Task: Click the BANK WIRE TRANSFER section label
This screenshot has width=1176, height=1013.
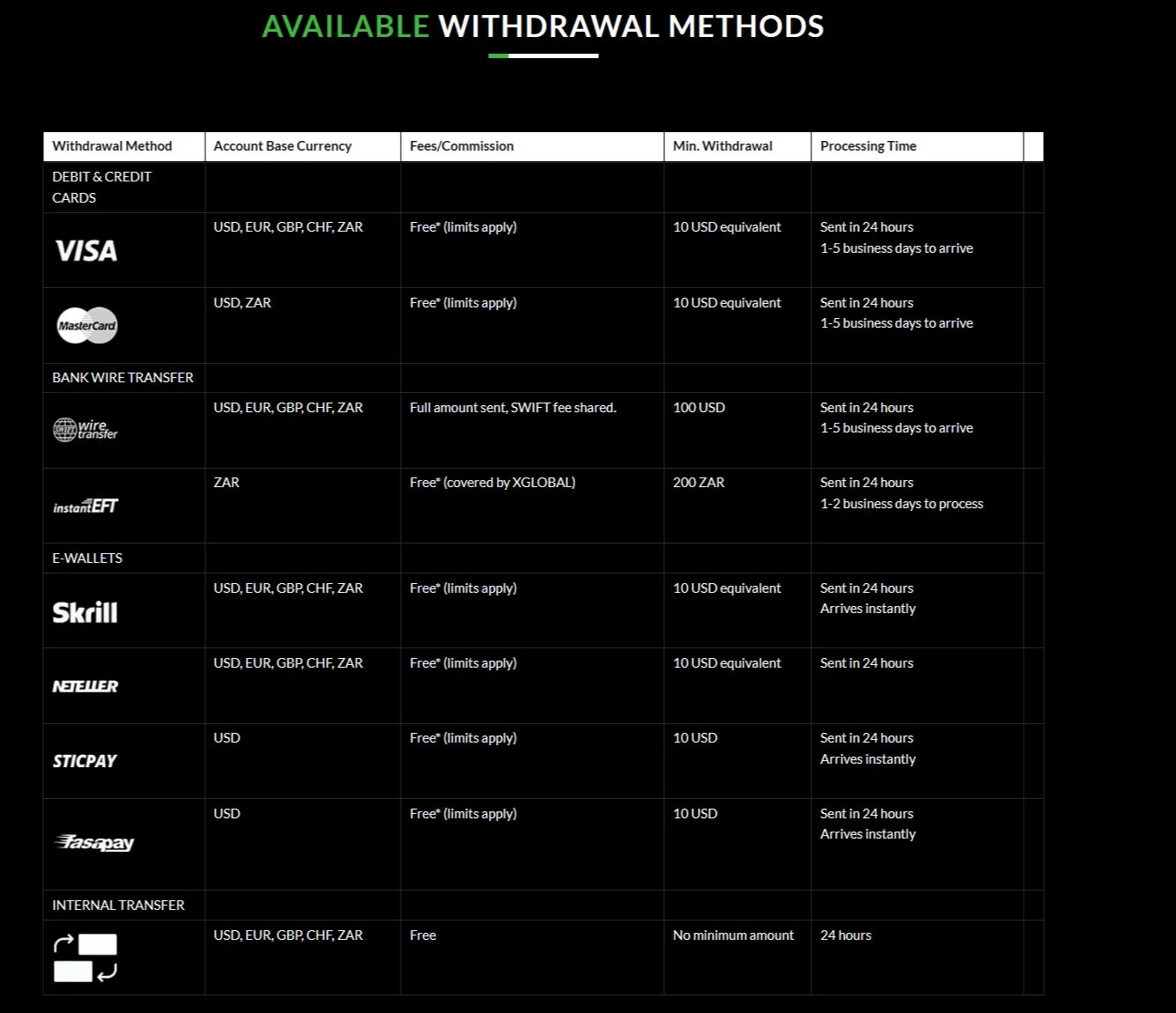Action: pyautogui.click(x=122, y=377)
